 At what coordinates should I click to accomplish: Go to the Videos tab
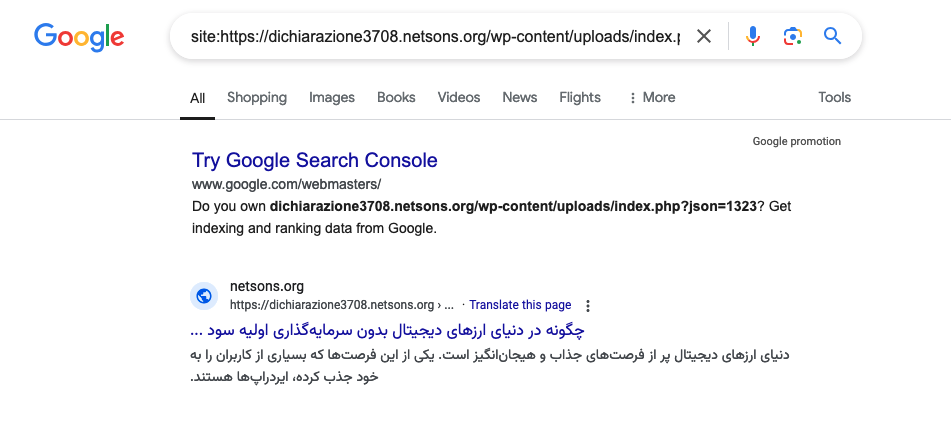pos(459,98)
